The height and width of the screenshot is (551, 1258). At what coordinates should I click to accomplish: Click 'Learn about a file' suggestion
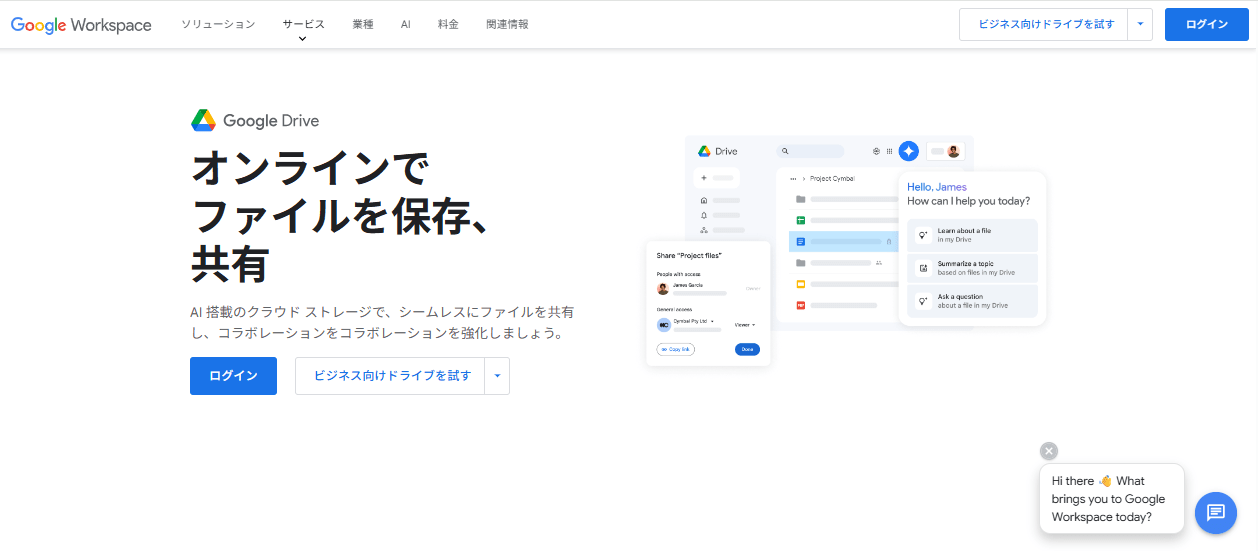click(972, 235)
